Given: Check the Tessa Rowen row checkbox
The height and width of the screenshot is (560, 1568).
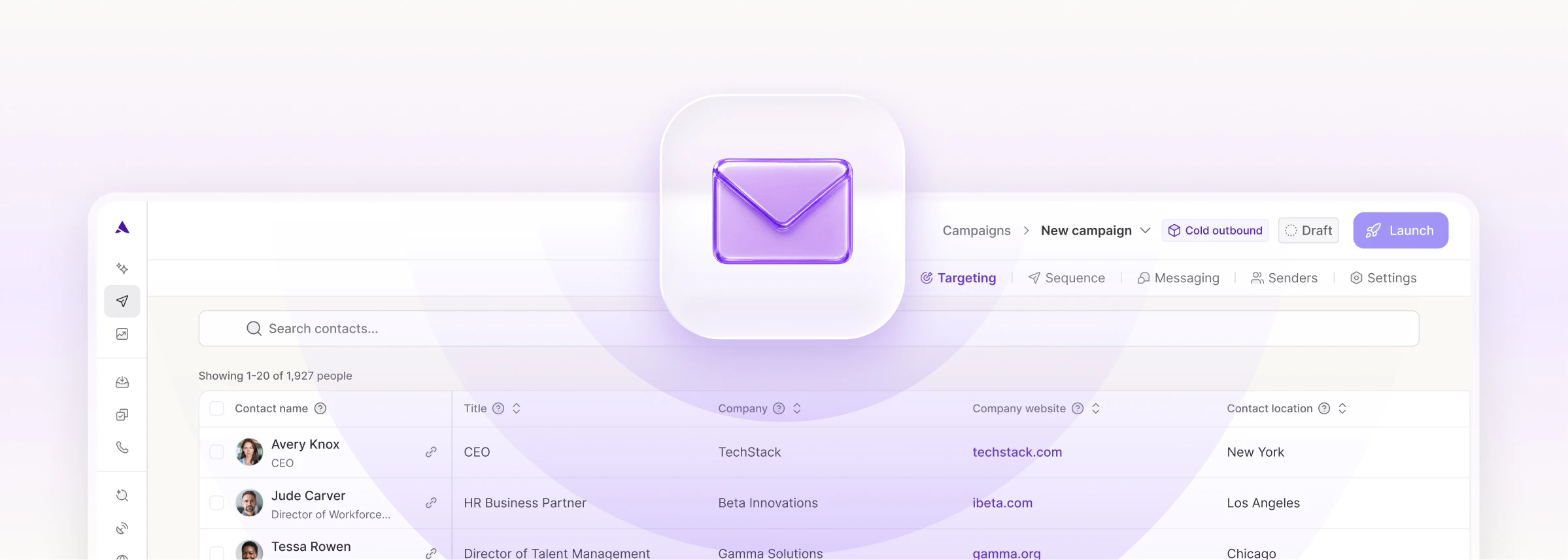Looking at the screenshot, I should (x=216, y=553).
